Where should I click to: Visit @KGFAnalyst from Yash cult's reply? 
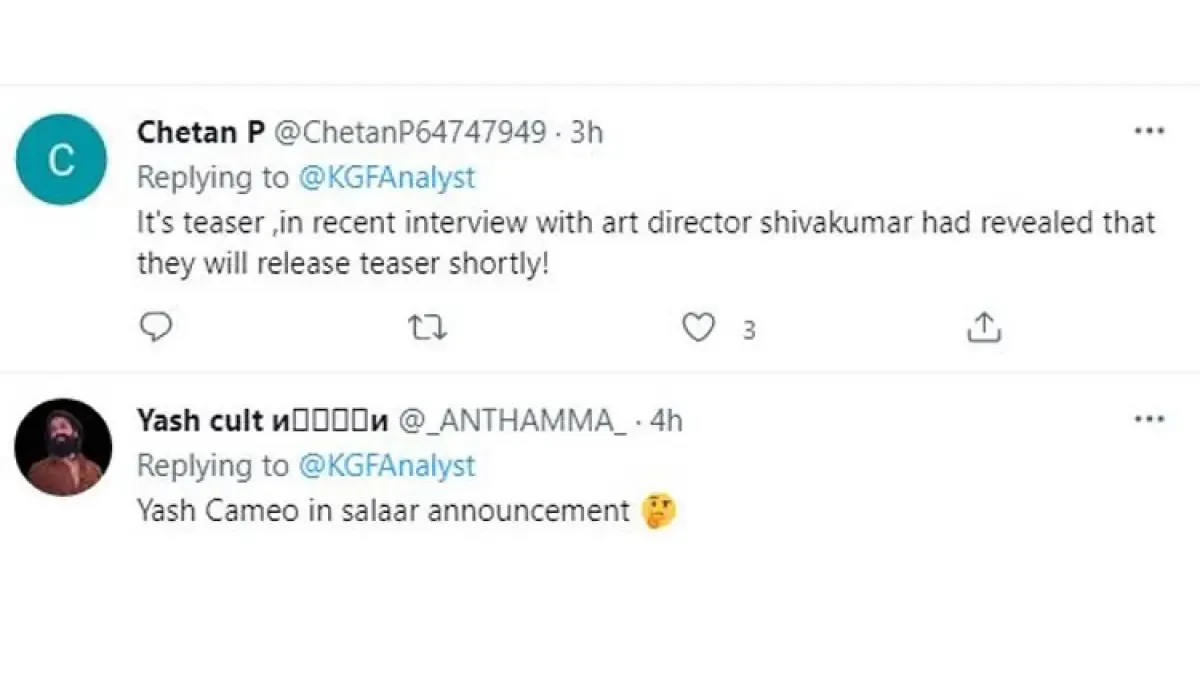point(386,466)
